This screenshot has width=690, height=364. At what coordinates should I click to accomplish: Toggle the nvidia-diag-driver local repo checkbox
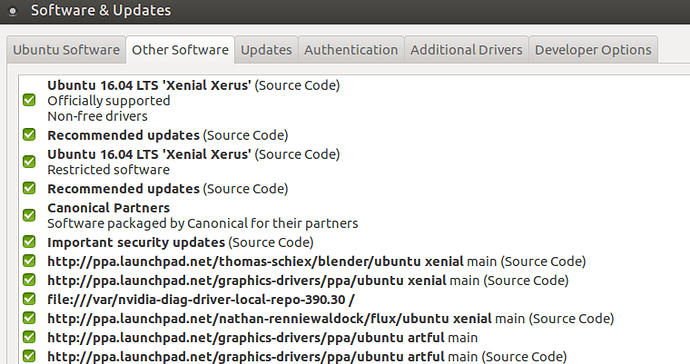[x=29, y=299]
